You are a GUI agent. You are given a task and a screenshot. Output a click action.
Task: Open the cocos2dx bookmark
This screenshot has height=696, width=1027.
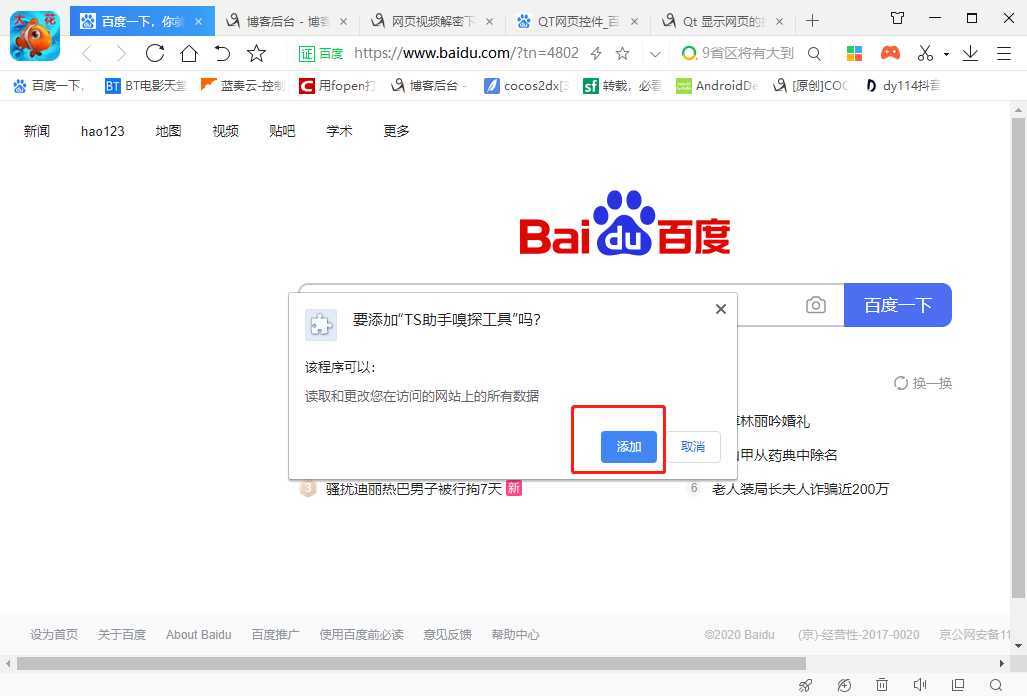525,86
